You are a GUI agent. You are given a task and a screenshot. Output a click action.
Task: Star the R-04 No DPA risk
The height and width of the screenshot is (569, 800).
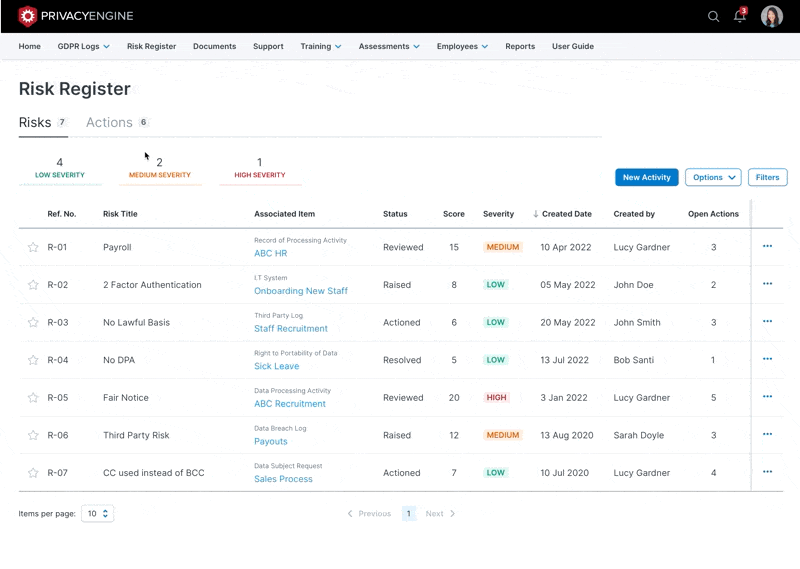tap(33, 360)
